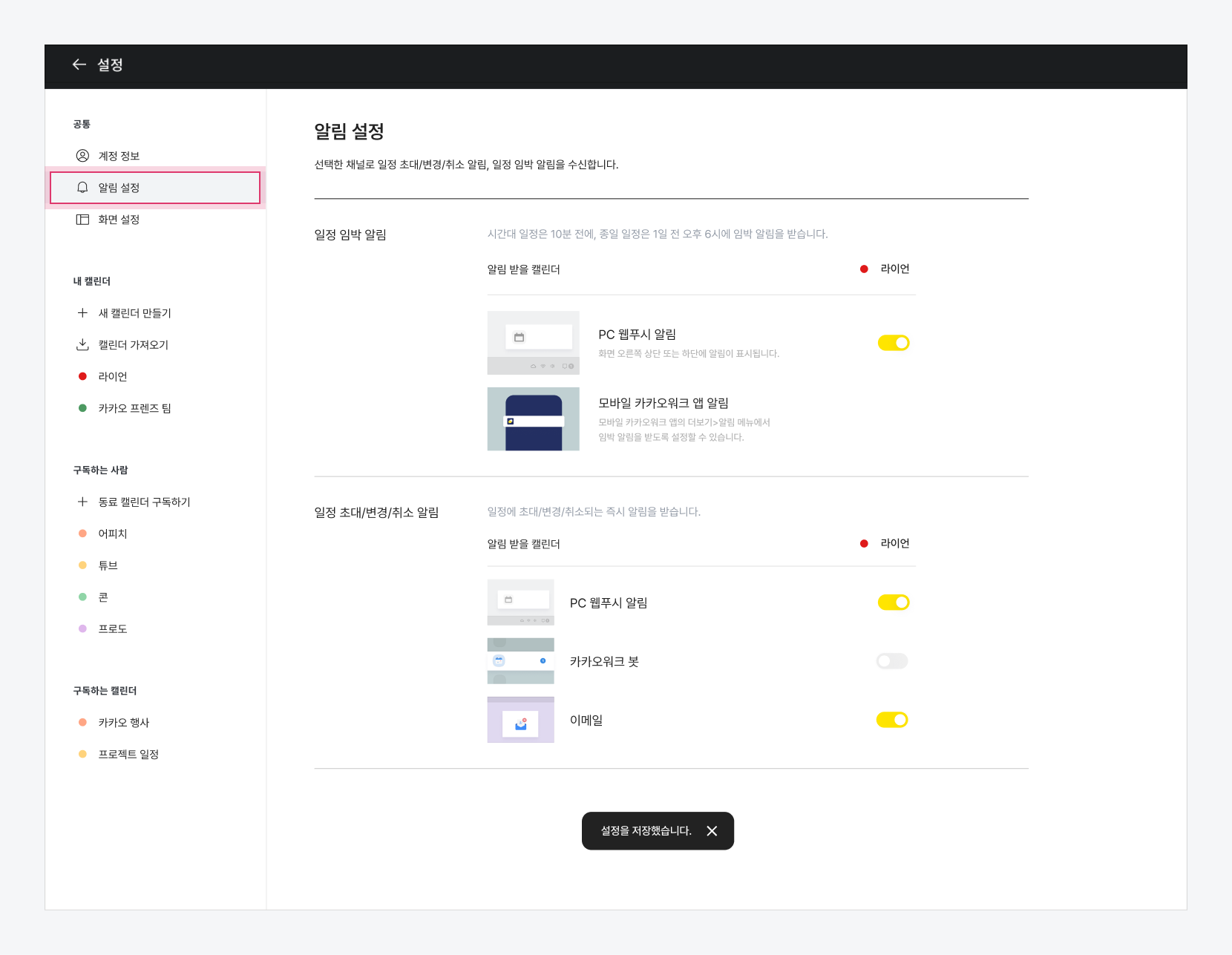Turn off PC 웹푸시 알림 under 일정 임박 알림
Screen dimensions: 1232x955
893,343
